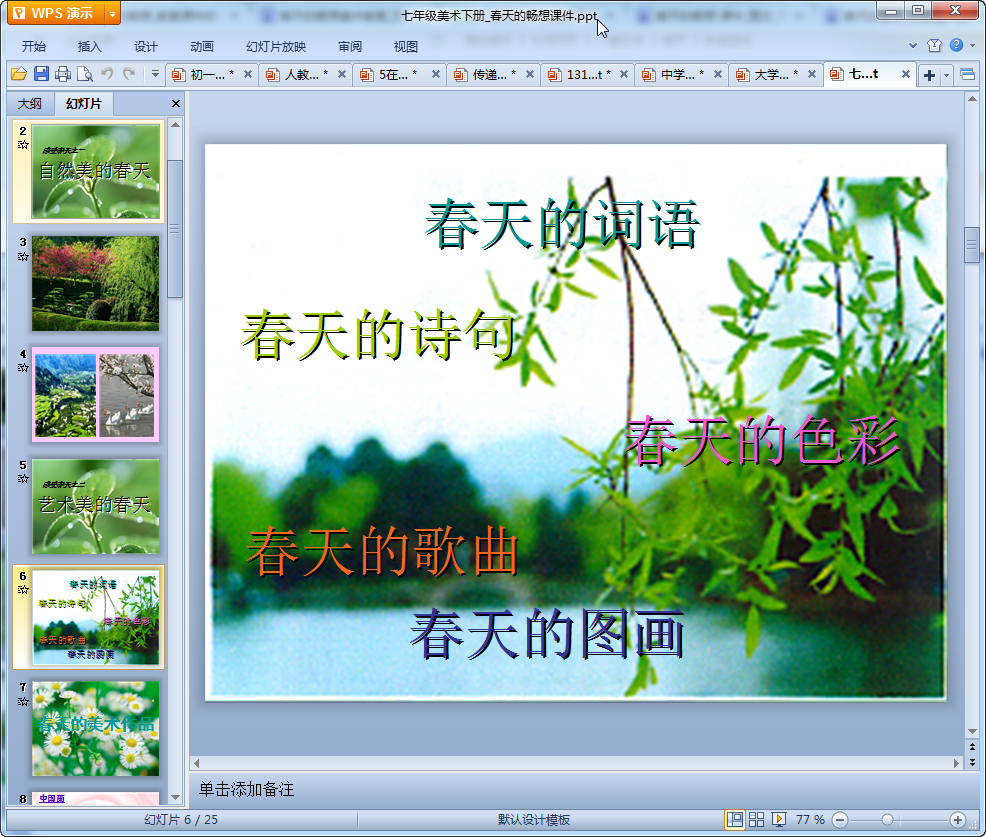Open the 幻灯片放映 ribbon tab
Image resolution: width=986 pixels, height=837 pixels.
pyautogui.click(x=276, y=47)
